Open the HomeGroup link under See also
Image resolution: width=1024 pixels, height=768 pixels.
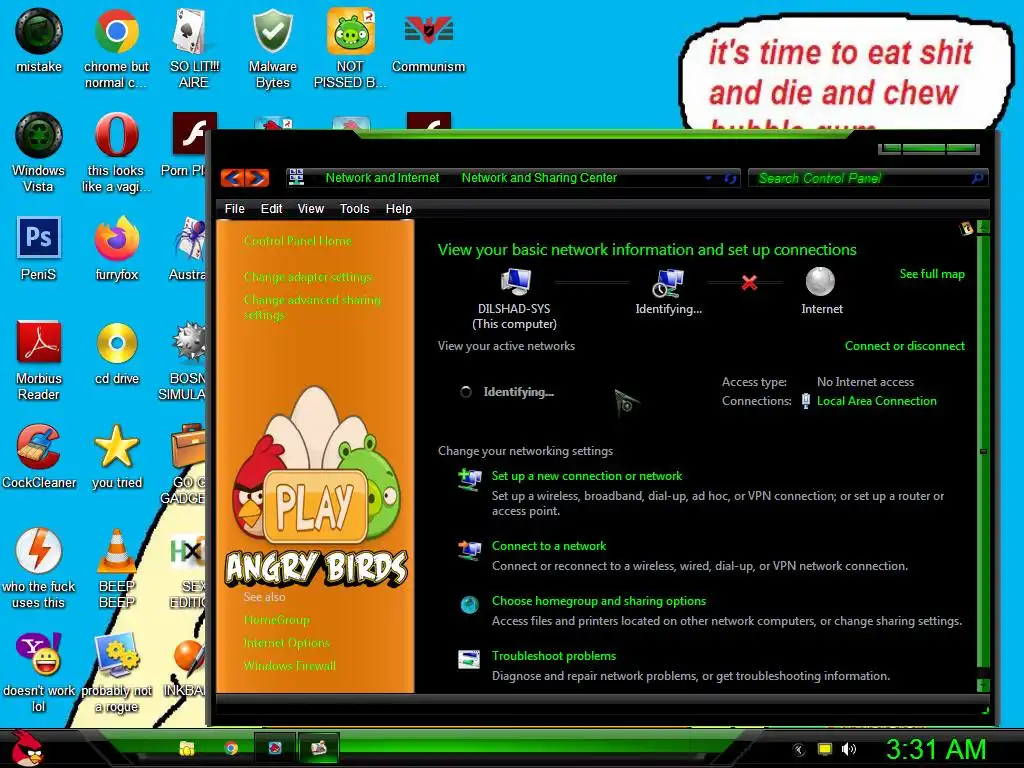276,620
